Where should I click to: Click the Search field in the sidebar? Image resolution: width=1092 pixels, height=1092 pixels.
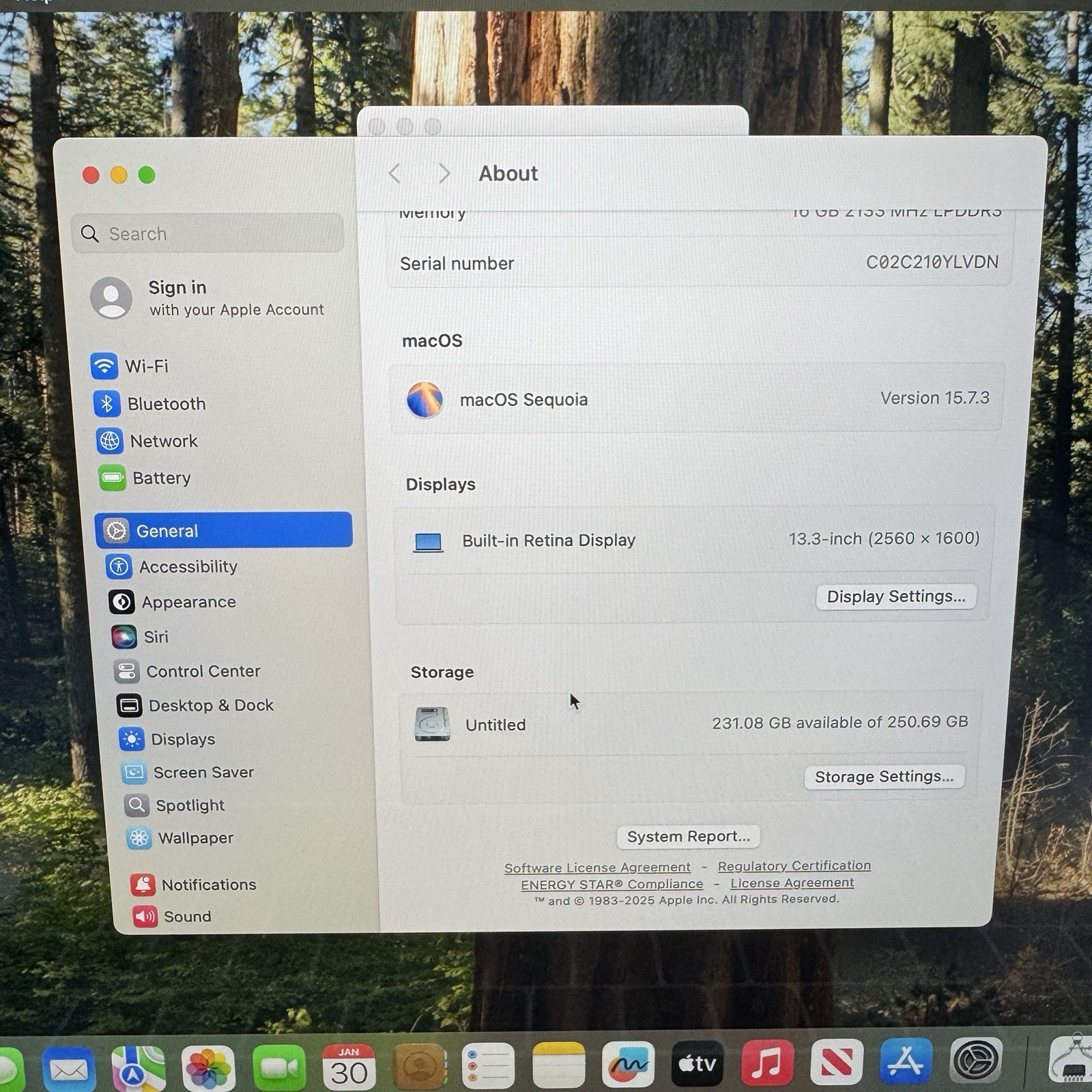tap(207, 233)
